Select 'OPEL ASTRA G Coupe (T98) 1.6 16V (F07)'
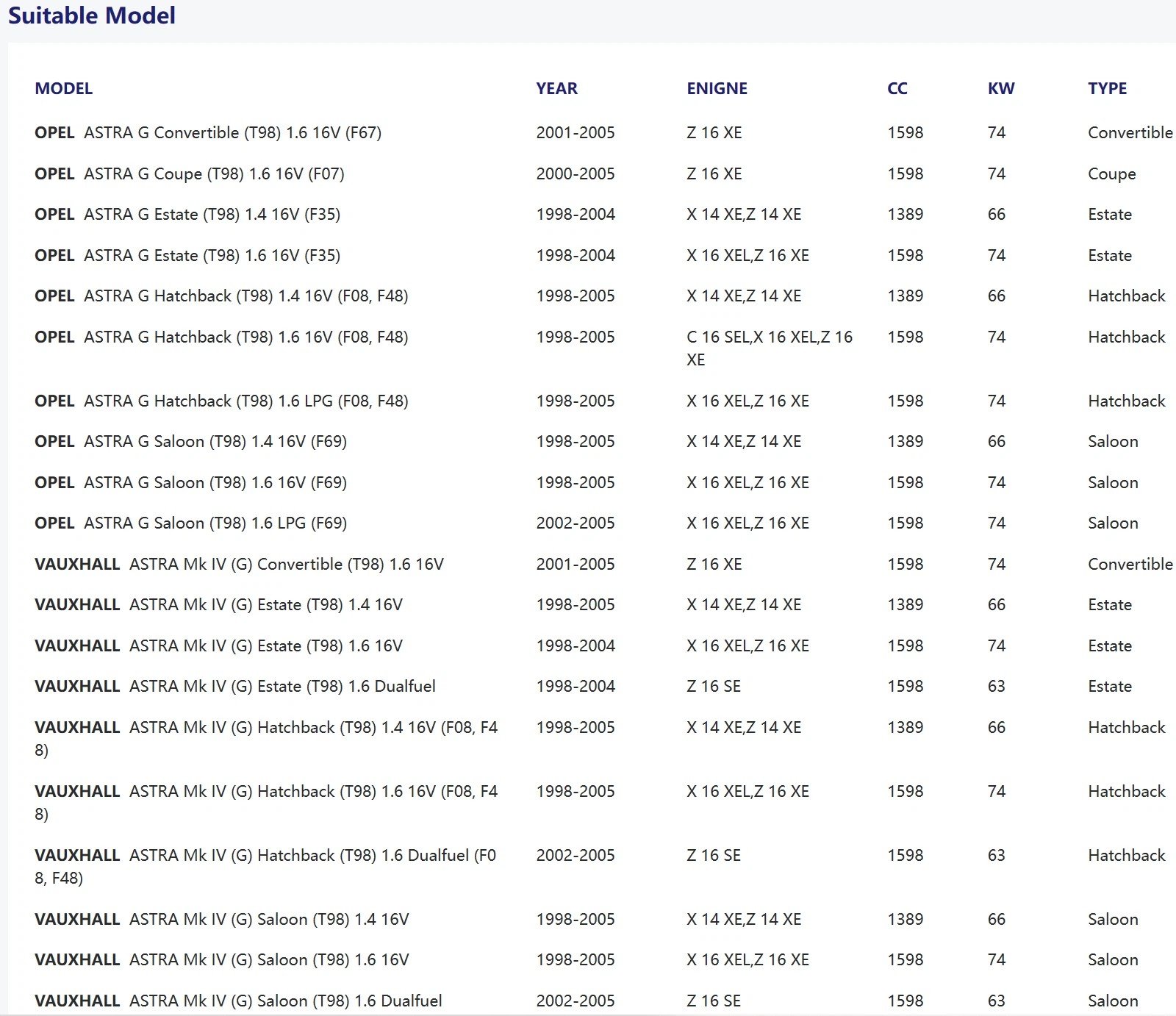Screen dimensions: 1176x1016 click(x=190, y=174)
